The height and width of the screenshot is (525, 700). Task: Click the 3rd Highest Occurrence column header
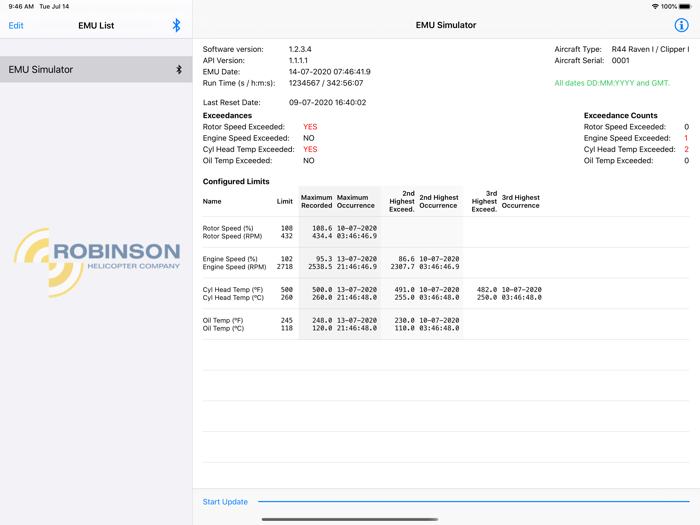point(521,201)
